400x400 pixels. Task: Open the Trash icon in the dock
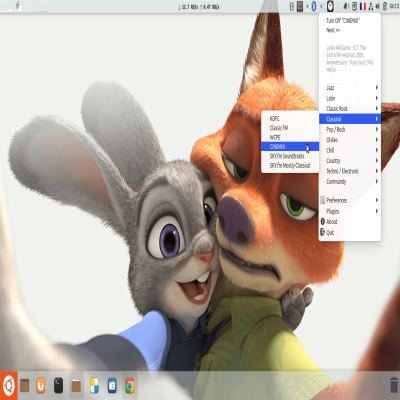pyautogui.click(x=394, y=386)
